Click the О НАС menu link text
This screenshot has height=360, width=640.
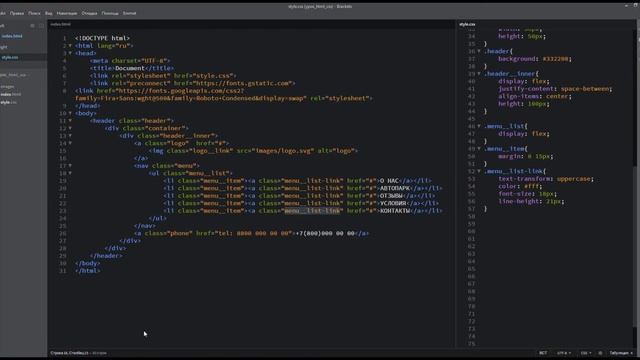click(x=389, y=180)
